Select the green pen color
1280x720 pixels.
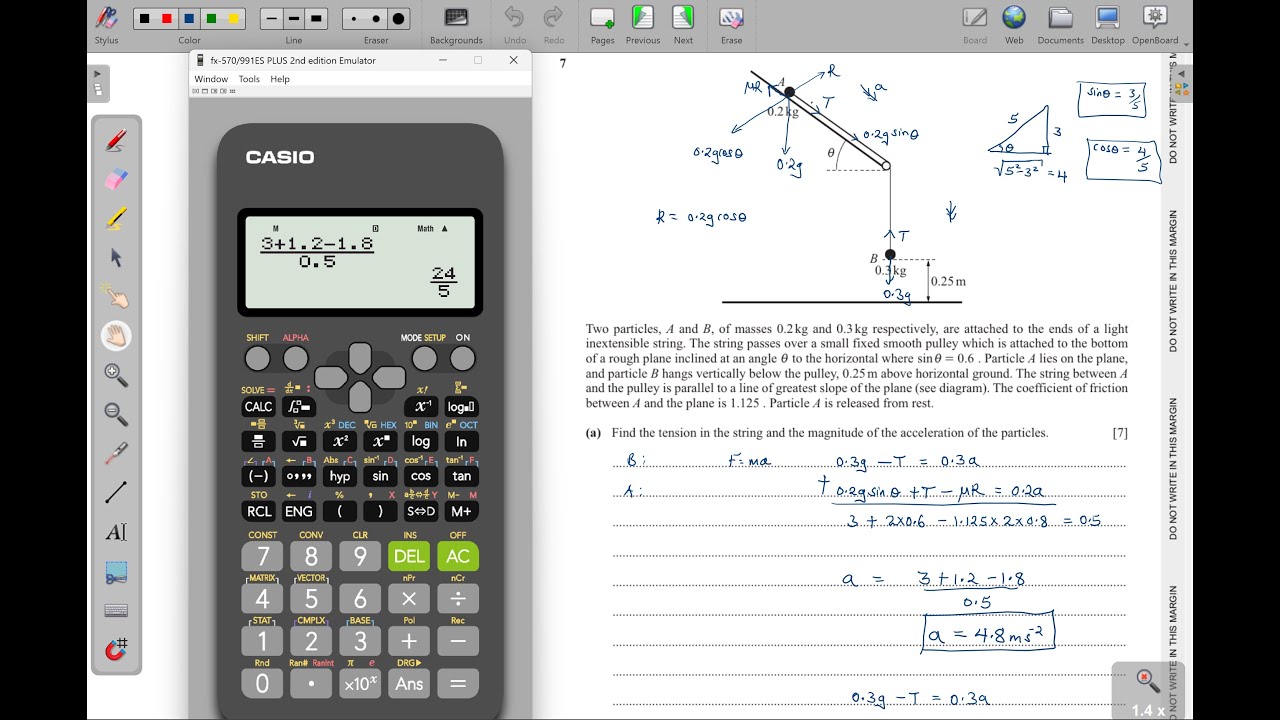click(211, 19)
